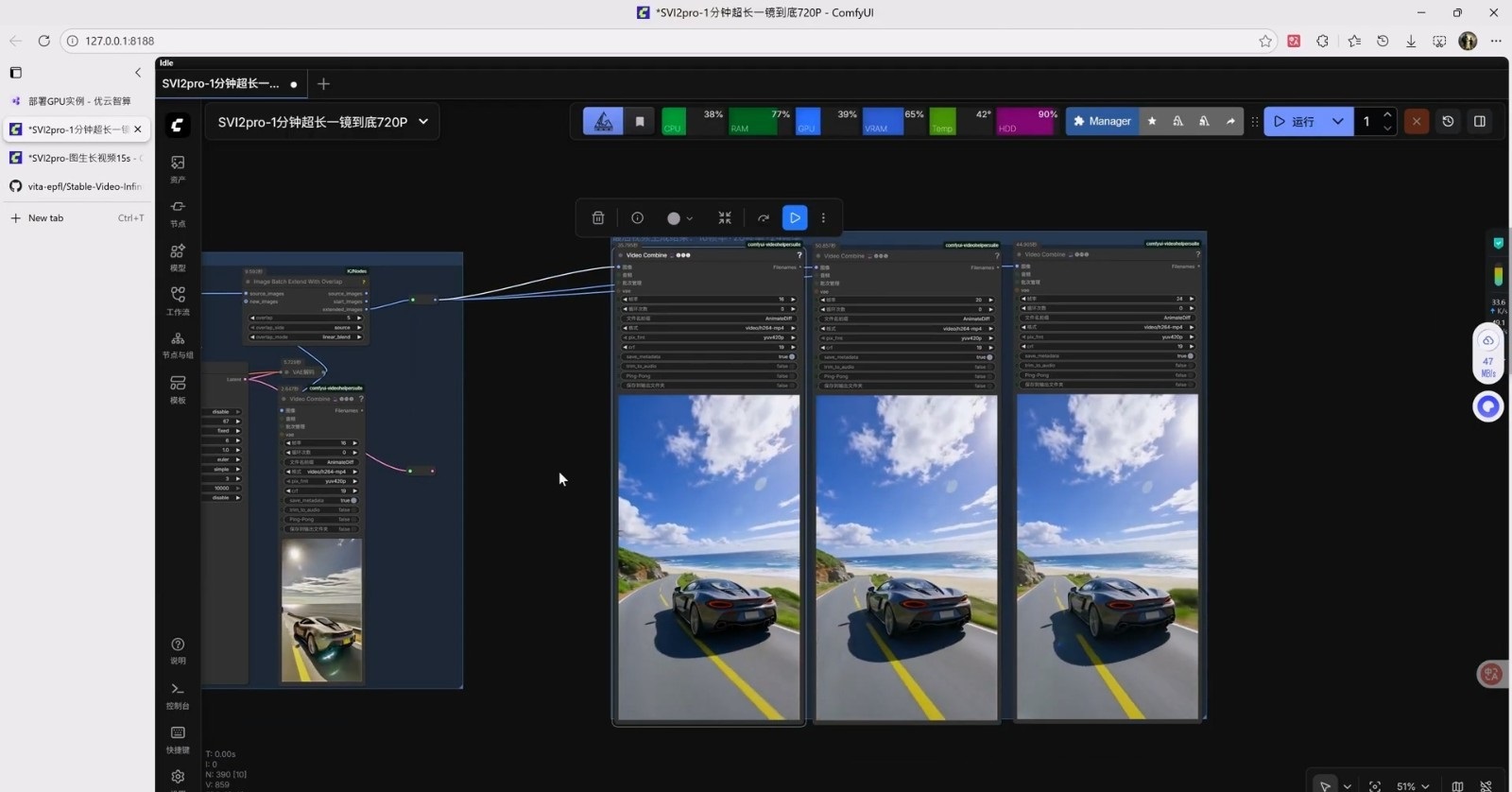Toggle save_metadata on first Video Combine node
Viewport: 1512px width, 792px height.
(x=792, y=357)
